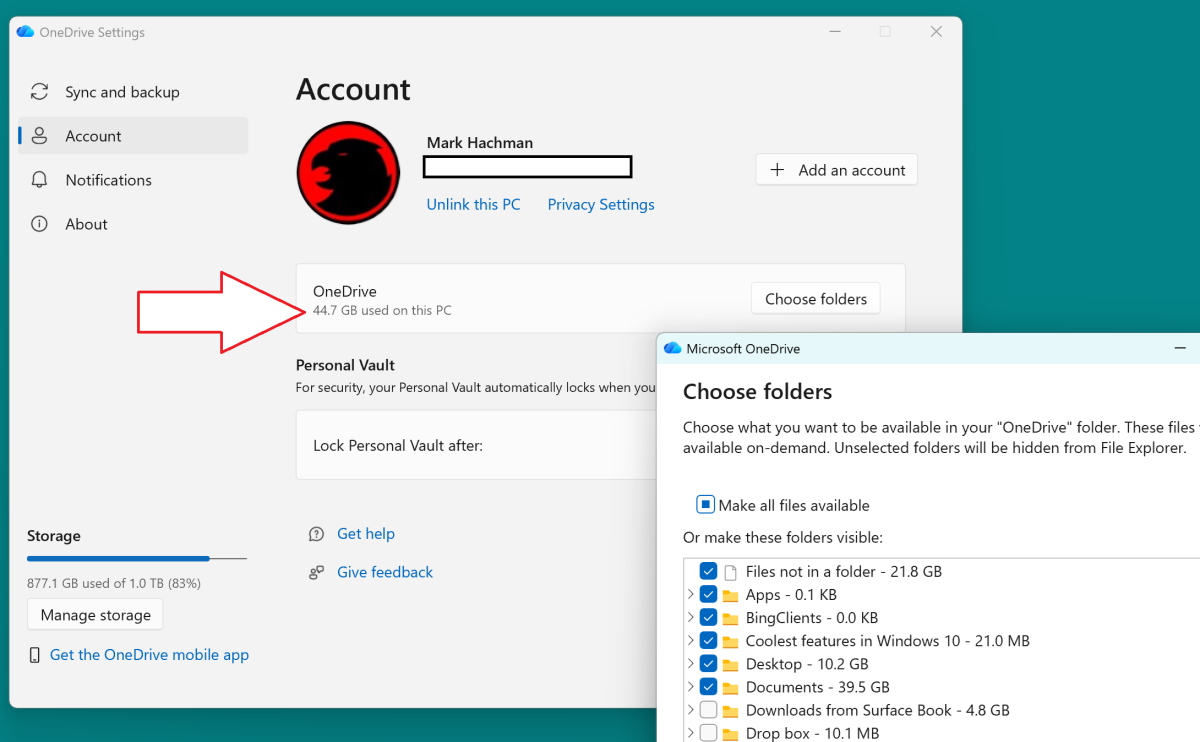Click the plus icon on Add an account
Image resolution: width=1200 pixels, height=742 pixels.
pyautogui.click(x=777, y=170)
